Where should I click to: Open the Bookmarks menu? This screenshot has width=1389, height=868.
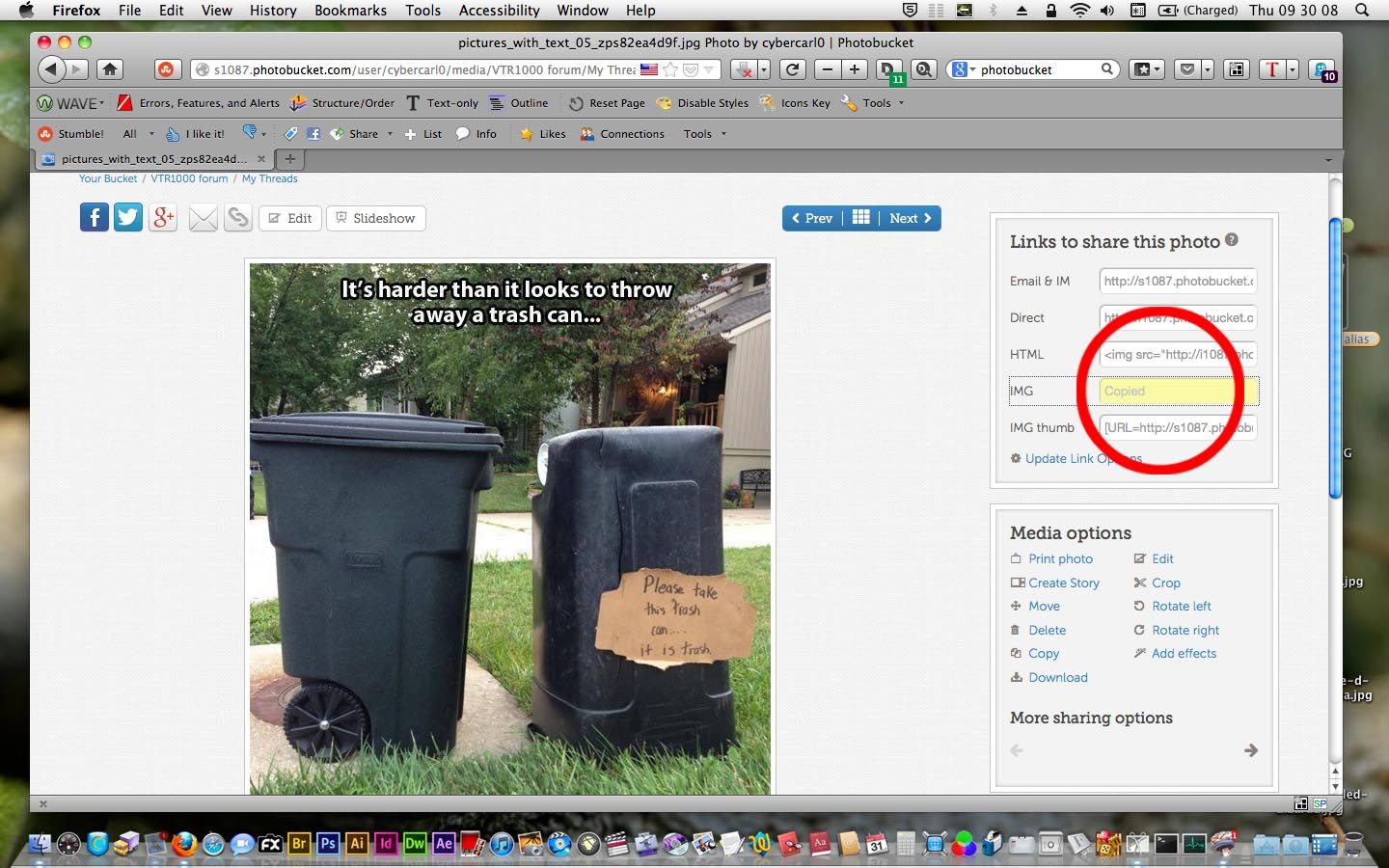point(350,11)
